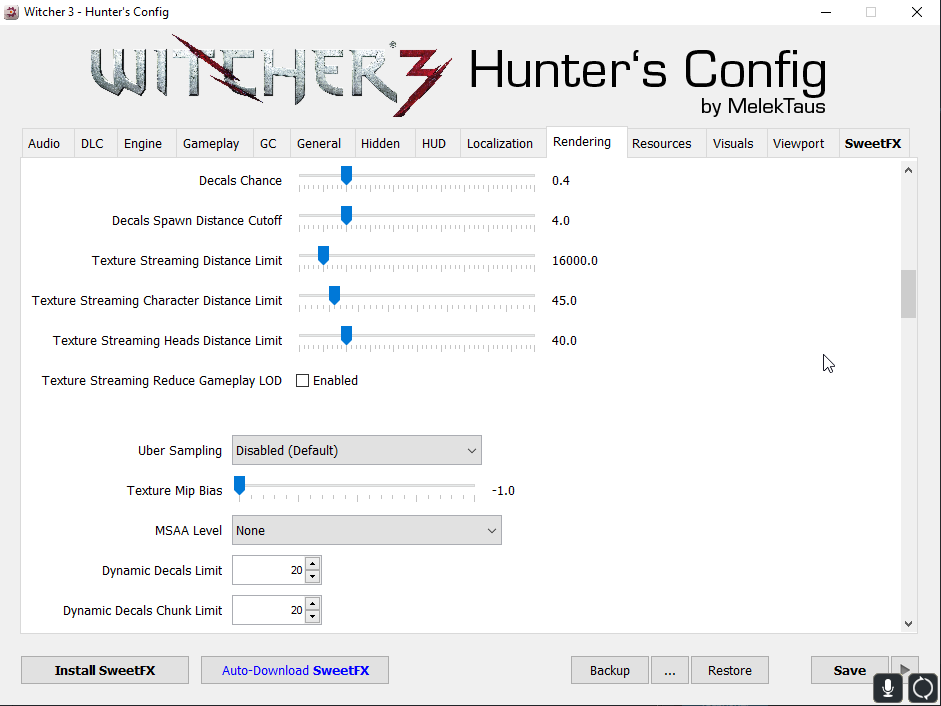The width and height of the screenshot is (941, 706).
Task: Close the Hunter's Config window
Action: coord(916,12)
